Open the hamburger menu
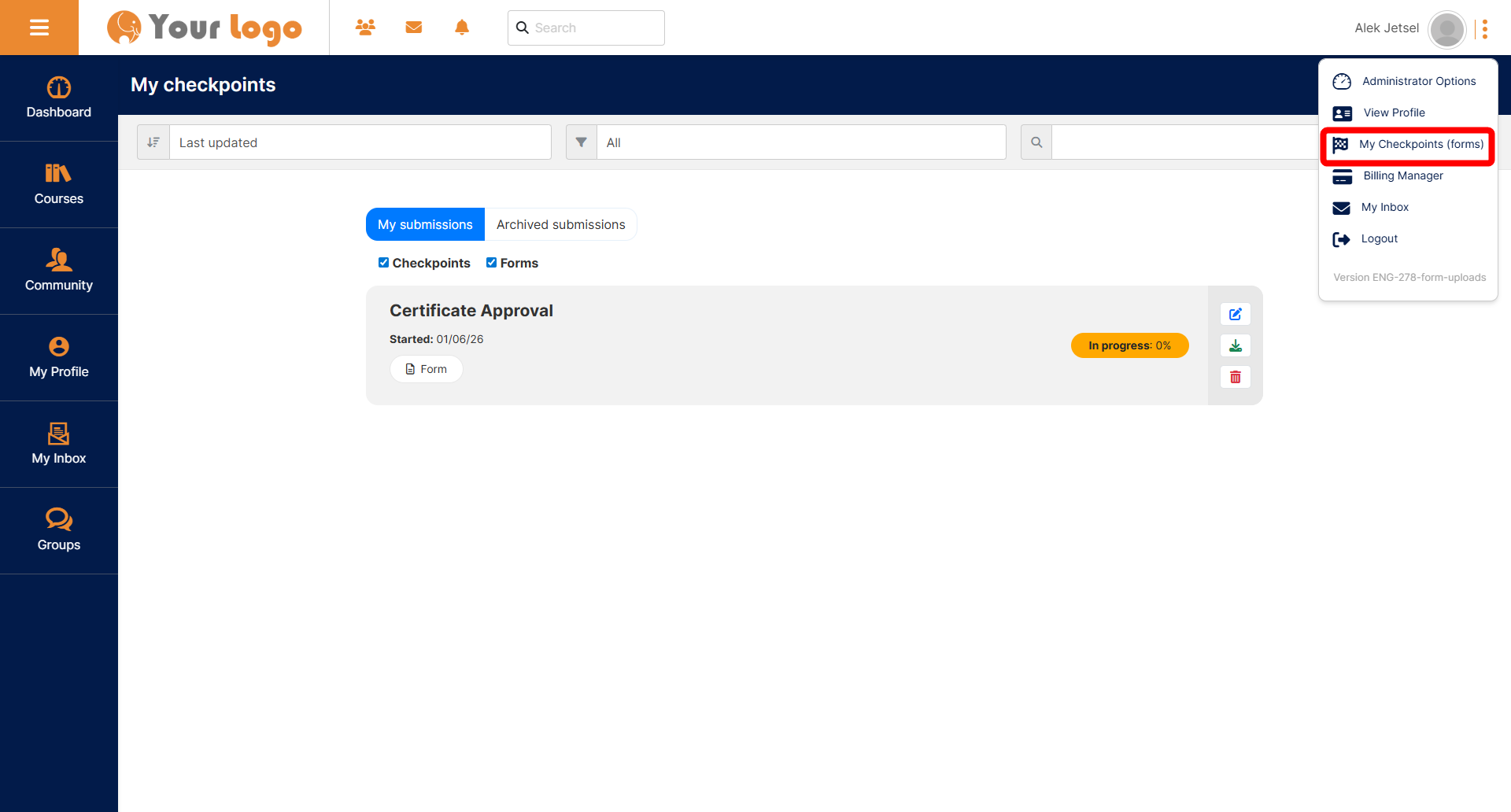This screenshot has width=1511, height=812. [x=39, y=28]
